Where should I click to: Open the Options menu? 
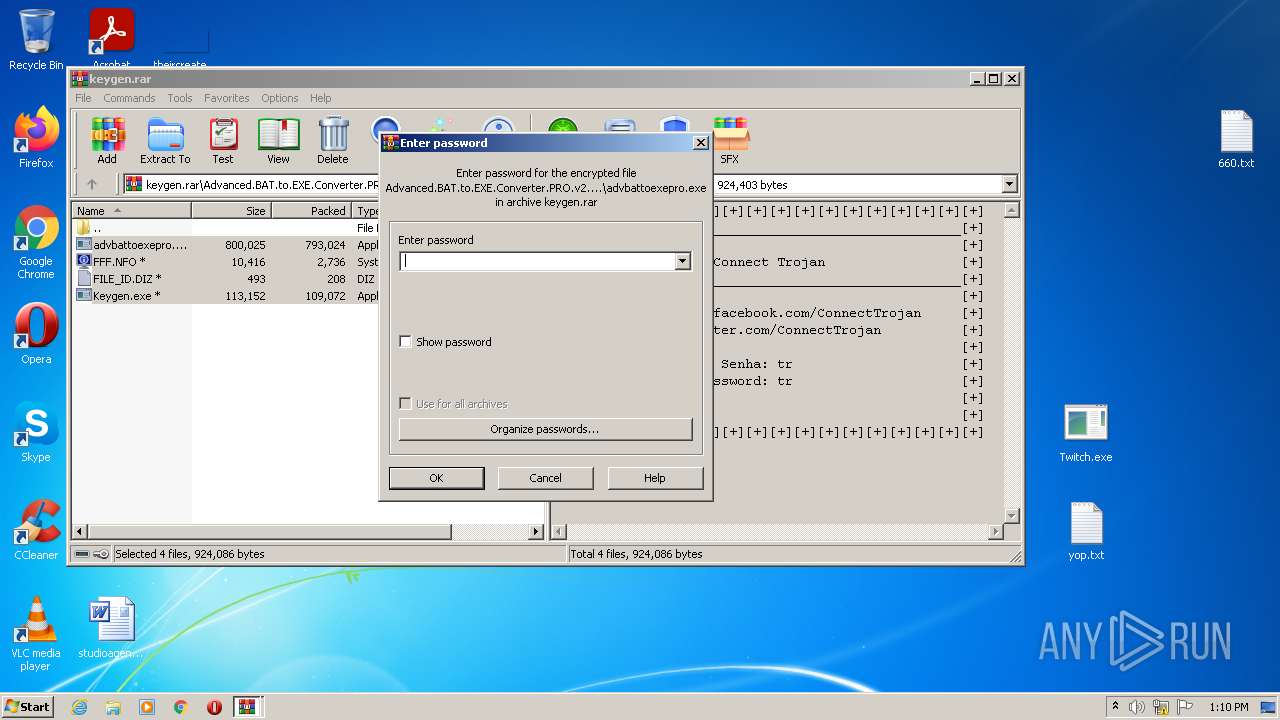click(x=280, y=98)
